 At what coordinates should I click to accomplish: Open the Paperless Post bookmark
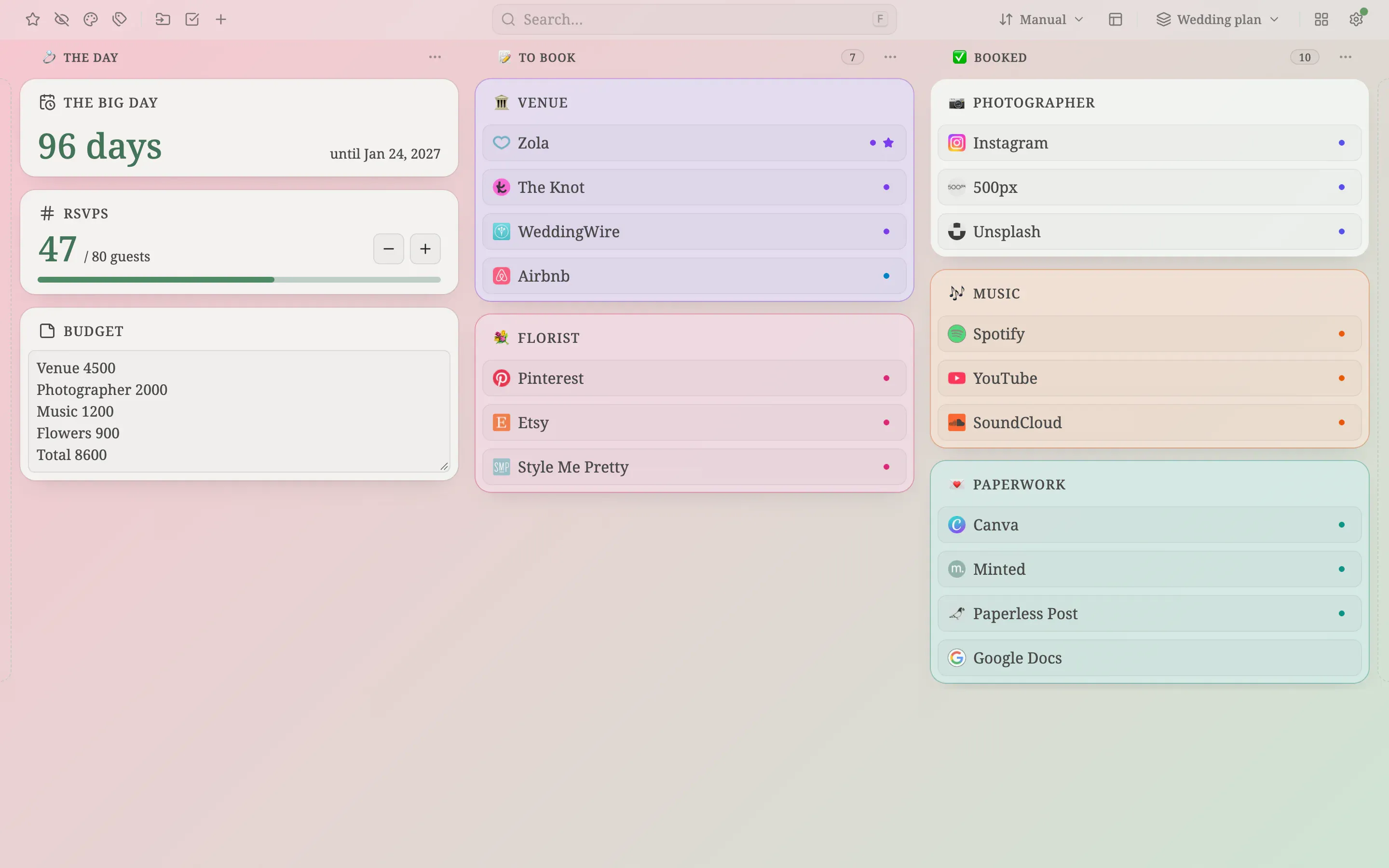[1149, 613]
